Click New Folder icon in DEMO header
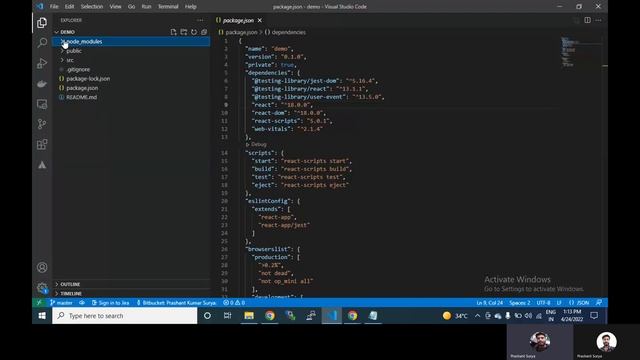The height and width of the screenshot is (360, 640). (x=184, y=32)
